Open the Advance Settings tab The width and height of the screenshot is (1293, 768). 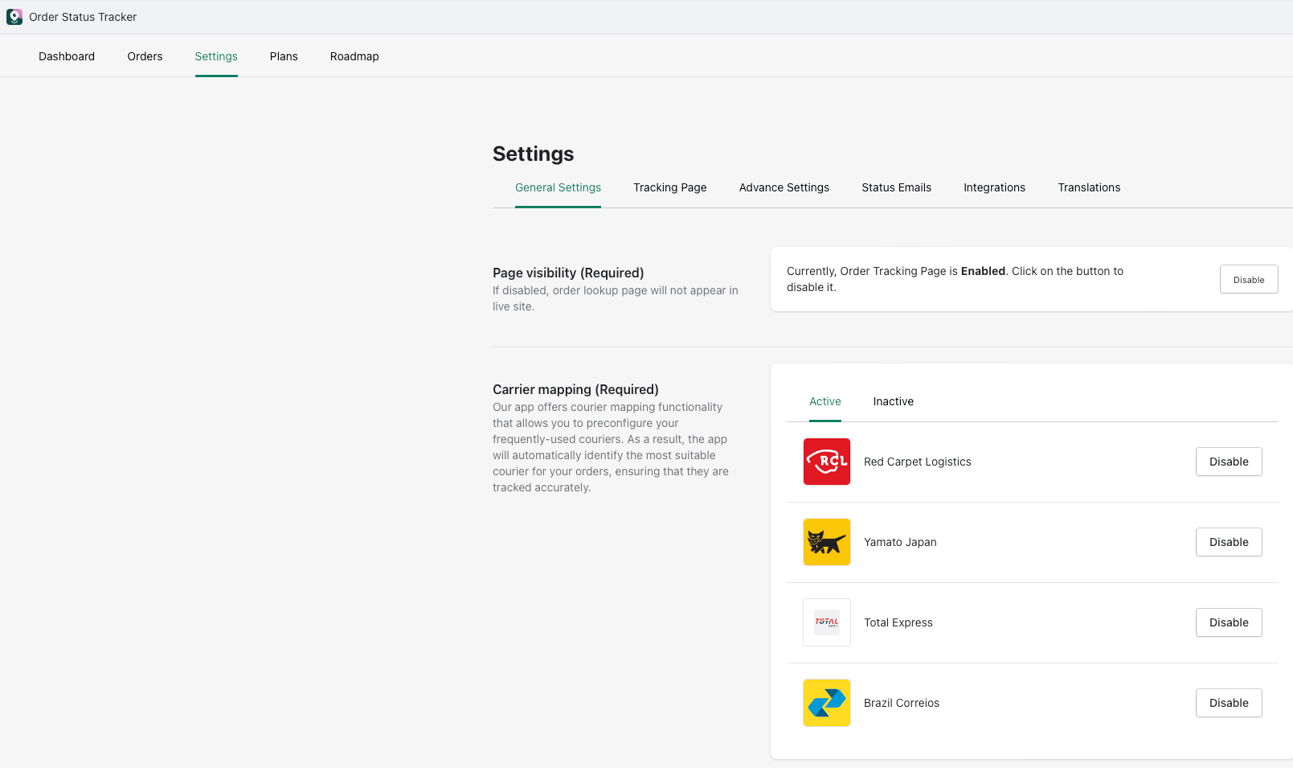coord(784,187)
